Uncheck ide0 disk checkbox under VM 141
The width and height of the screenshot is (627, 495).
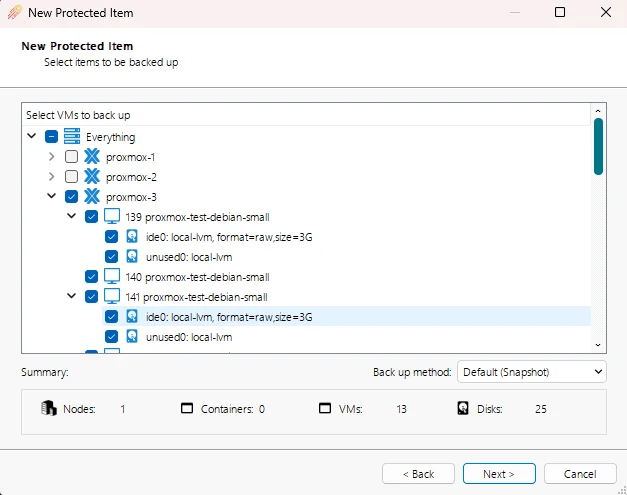click(111, 317)
